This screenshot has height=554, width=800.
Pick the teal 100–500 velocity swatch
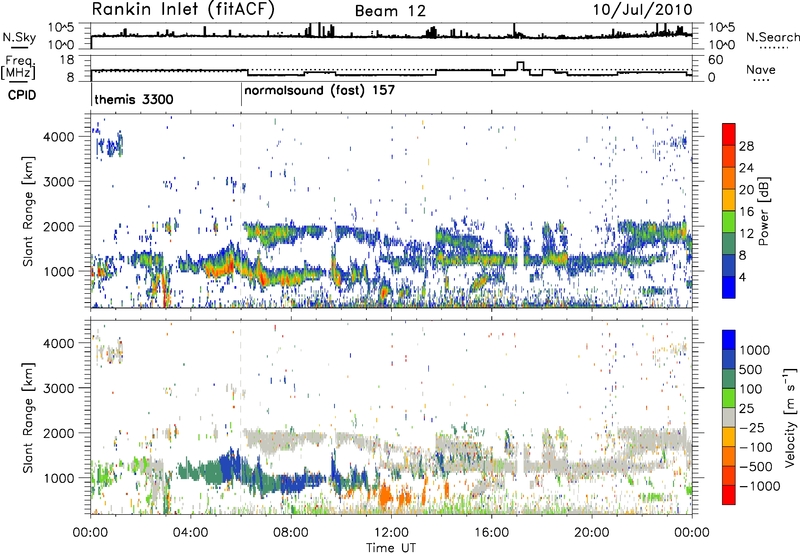(729, 379)
